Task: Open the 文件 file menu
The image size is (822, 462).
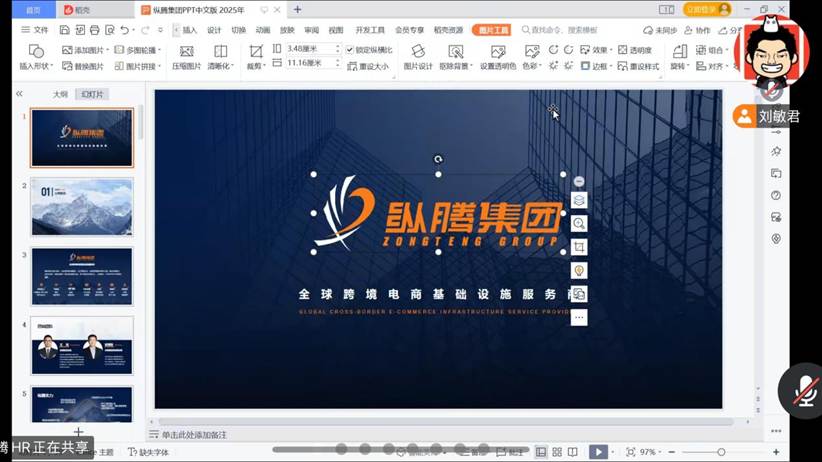Action: pos(35,30)
